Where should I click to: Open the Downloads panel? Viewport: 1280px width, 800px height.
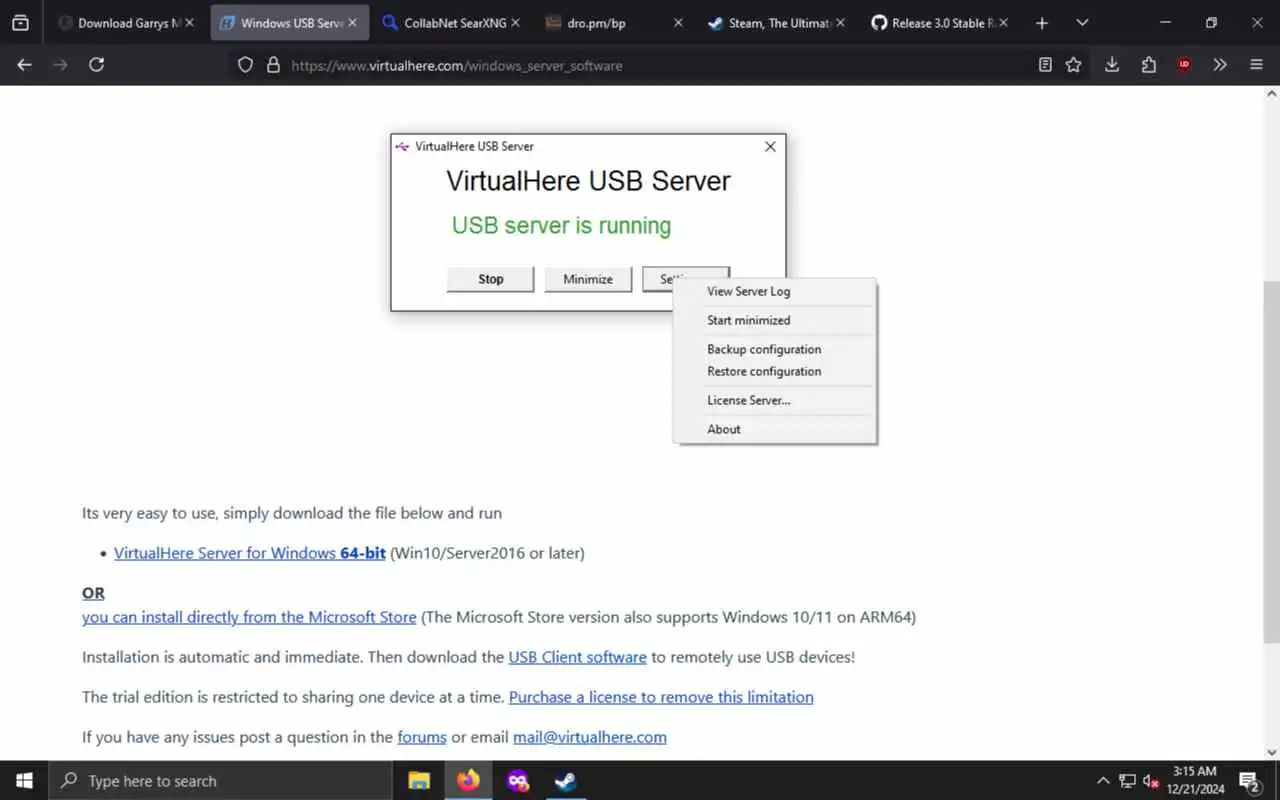(x=1112, y=65)
